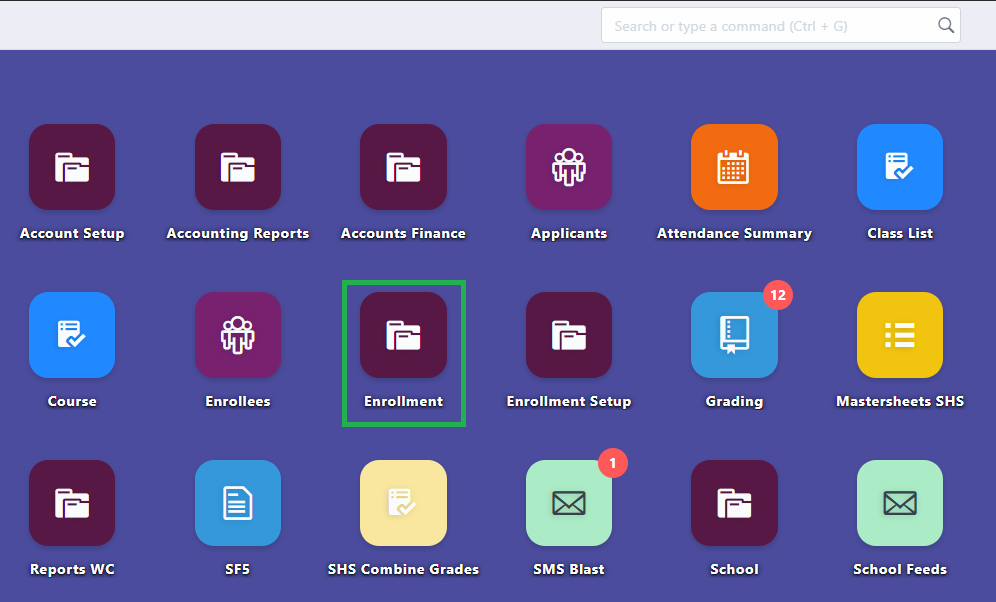This screenshot has height=602, width=996.
Task: Click the School label text
Action: (x=734, y=570)
